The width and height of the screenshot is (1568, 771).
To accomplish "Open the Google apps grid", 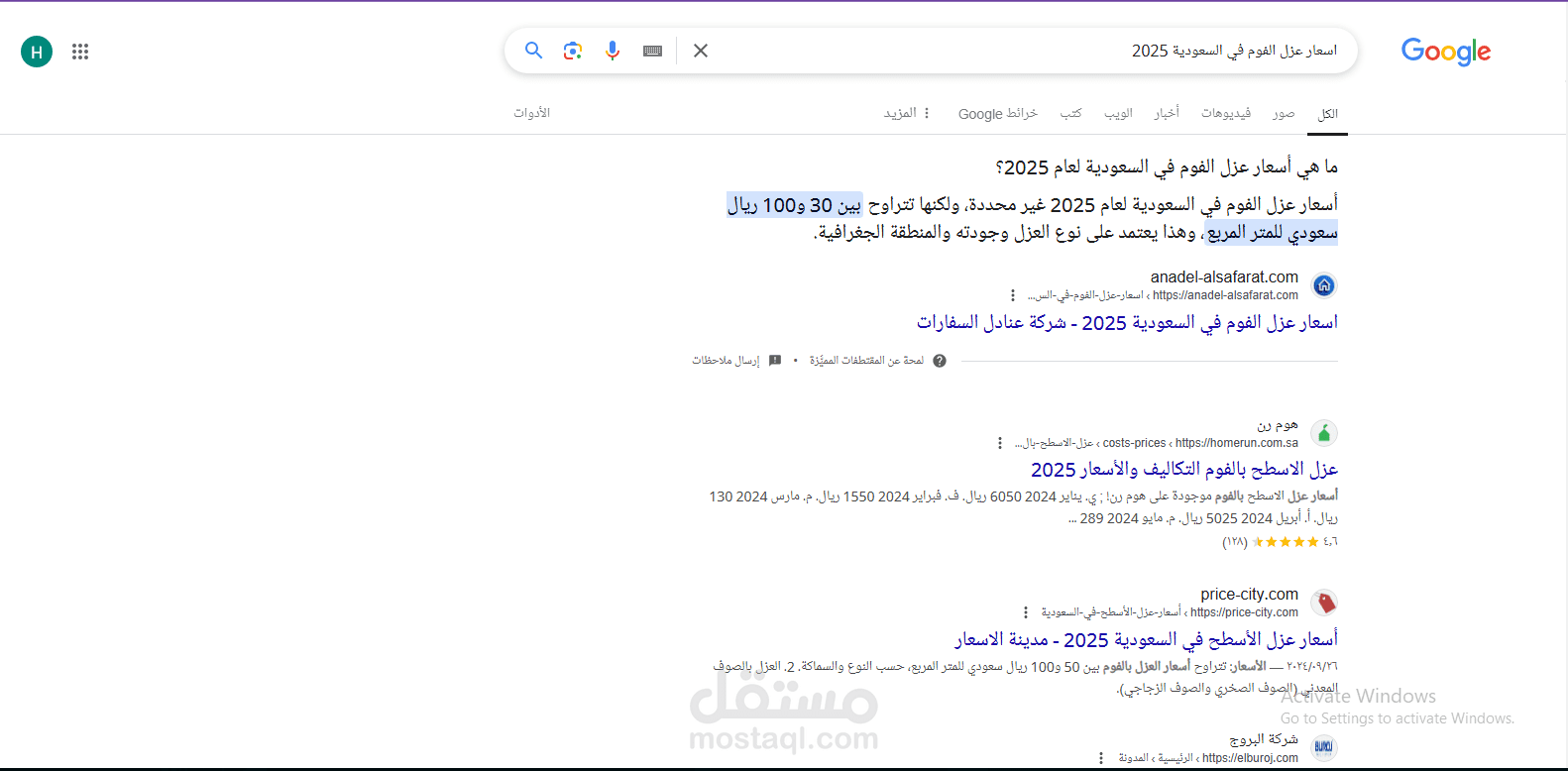I will coord(80,52).
